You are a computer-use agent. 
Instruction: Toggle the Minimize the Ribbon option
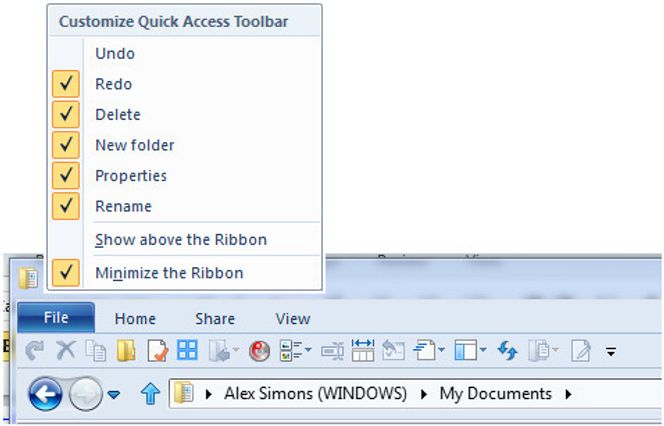coord(185,273)
